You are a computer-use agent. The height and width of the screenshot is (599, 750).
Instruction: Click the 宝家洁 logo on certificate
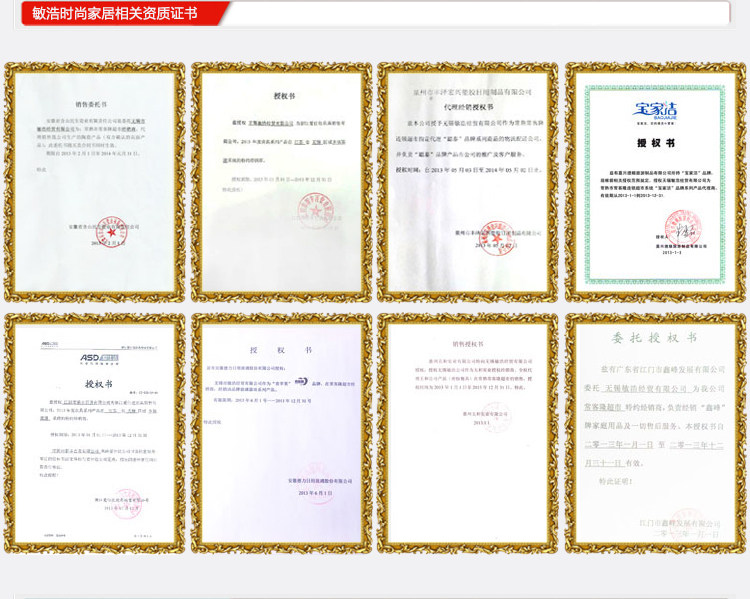click(655, 111)
